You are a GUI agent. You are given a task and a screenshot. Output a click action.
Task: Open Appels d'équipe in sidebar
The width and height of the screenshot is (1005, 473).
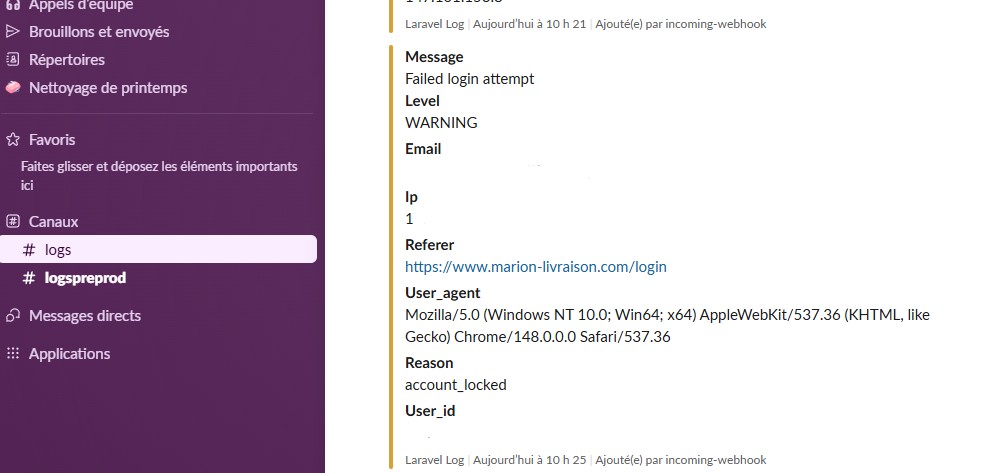point(81,5)
